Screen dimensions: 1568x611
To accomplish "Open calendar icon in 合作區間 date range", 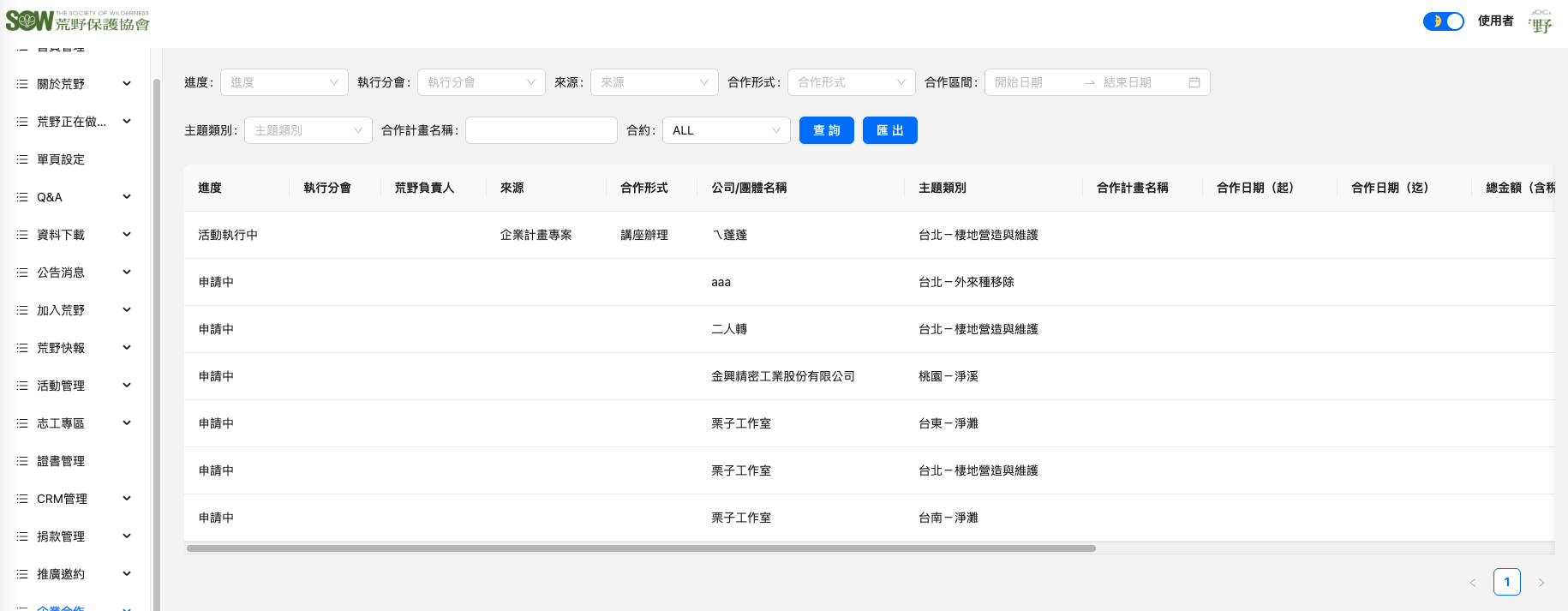I will tap(1194, 82).
